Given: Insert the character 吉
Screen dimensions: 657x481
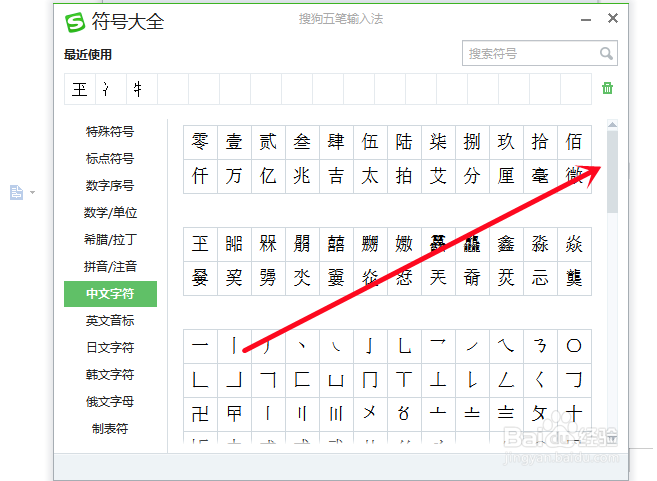Looking at the screenshot, I should (336, 176).
